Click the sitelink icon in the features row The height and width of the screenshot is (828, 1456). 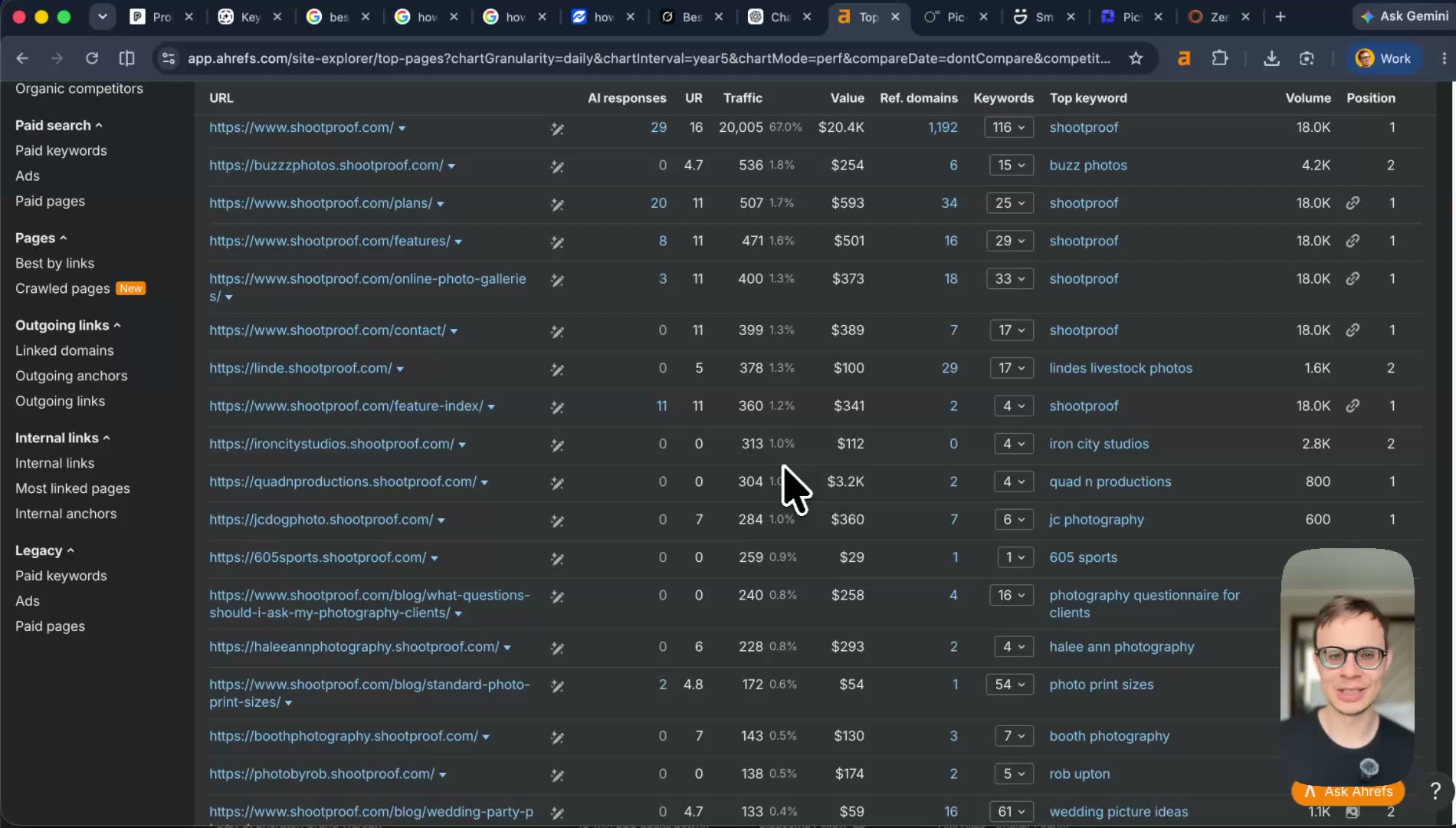point(1353,241)
